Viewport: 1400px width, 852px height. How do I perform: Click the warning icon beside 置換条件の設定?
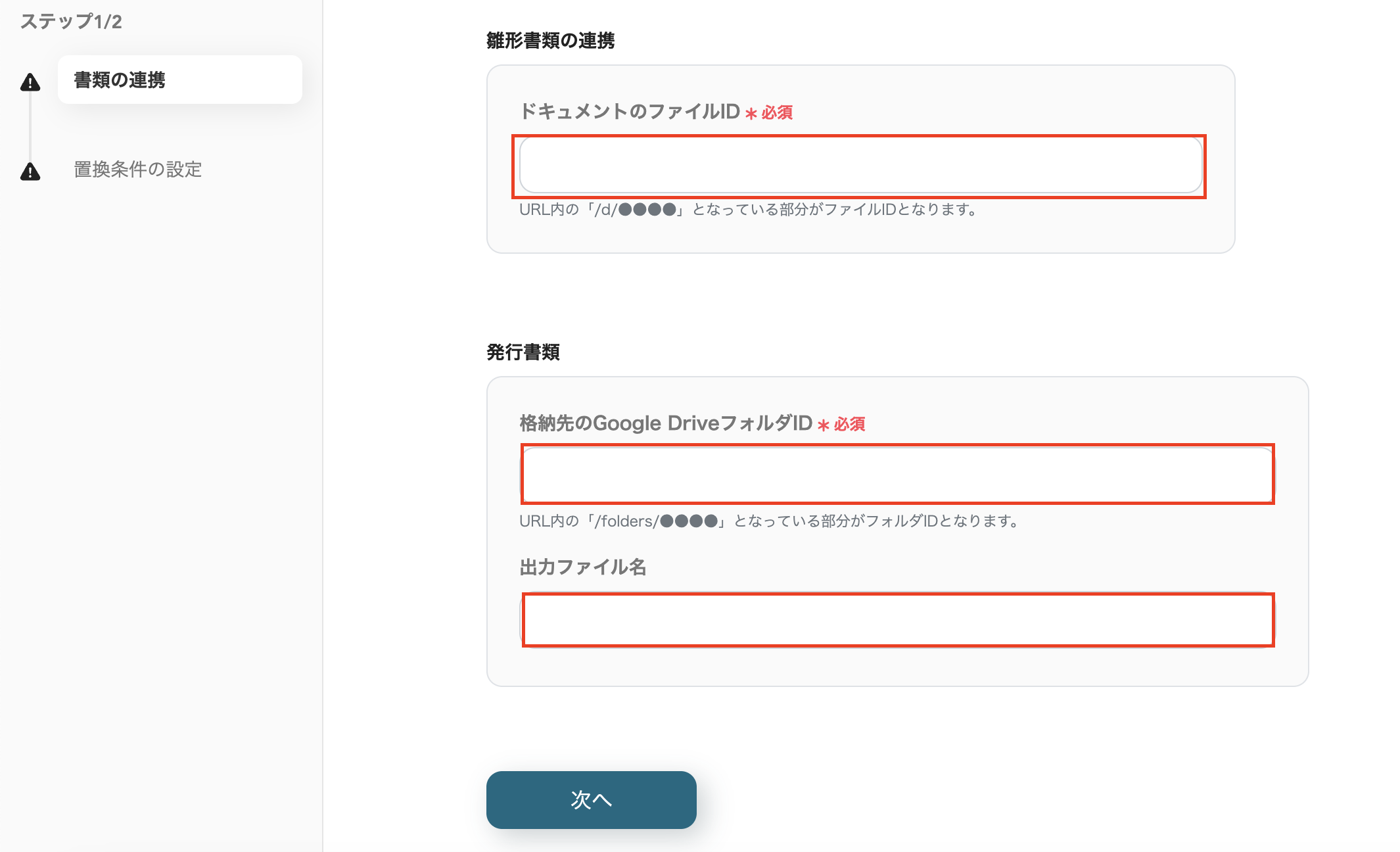point(29,170)
